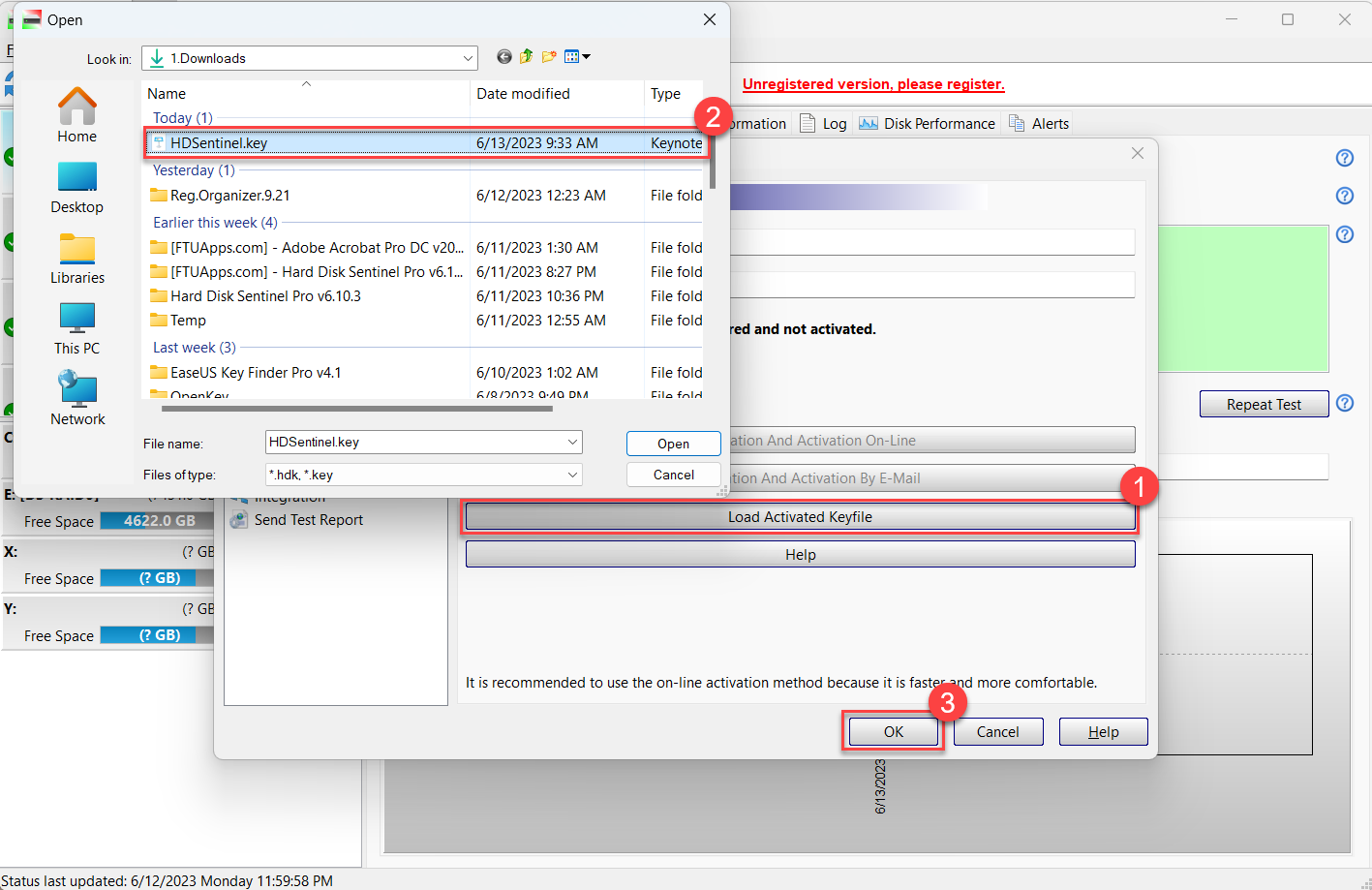
Task: Confirm registration with the OK button
Action: 894,732
